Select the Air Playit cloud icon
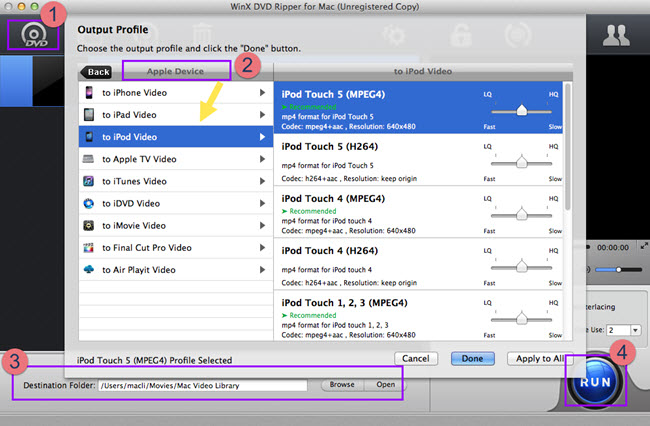650x426 pixels. click(88, 269)
